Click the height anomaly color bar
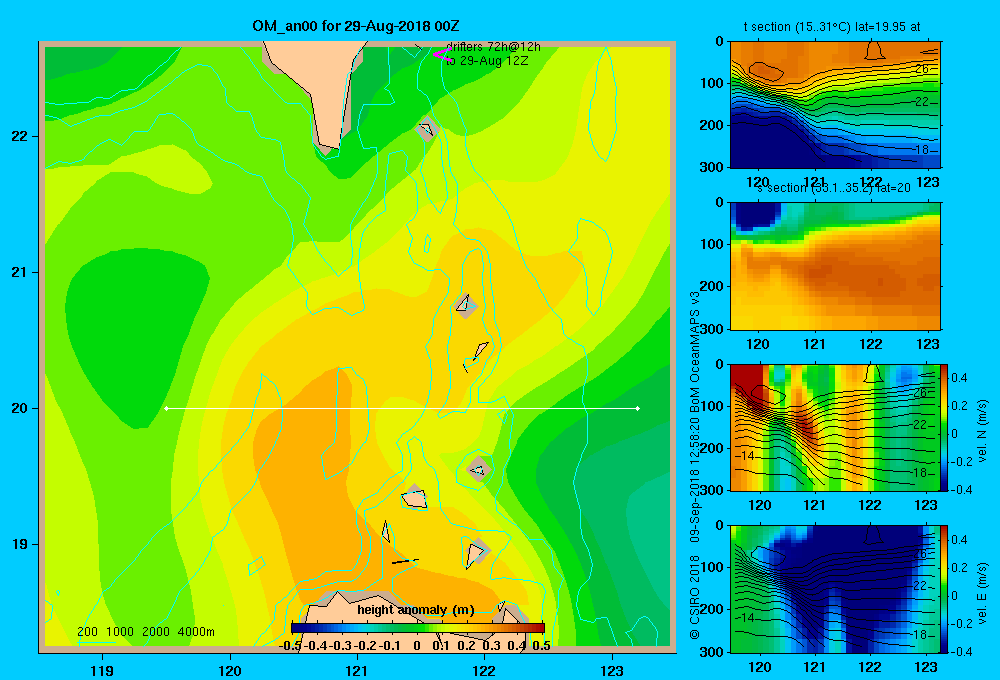1000x680 pixels. [x=418, y=628]
